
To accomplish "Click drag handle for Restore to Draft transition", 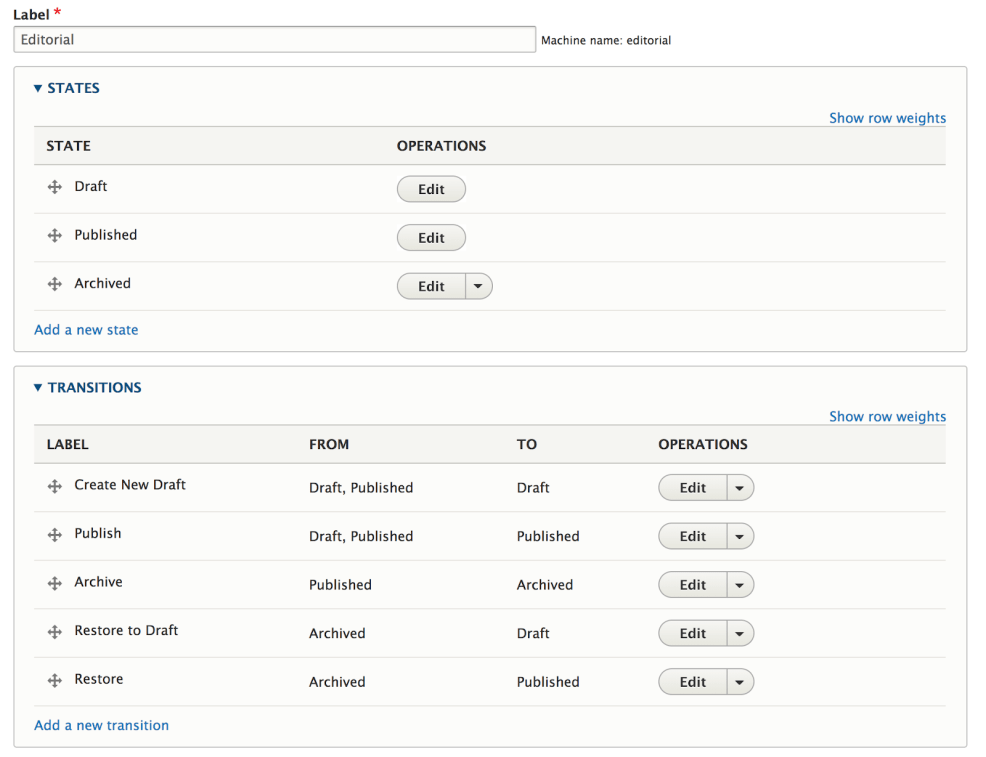I will [55, 632].
